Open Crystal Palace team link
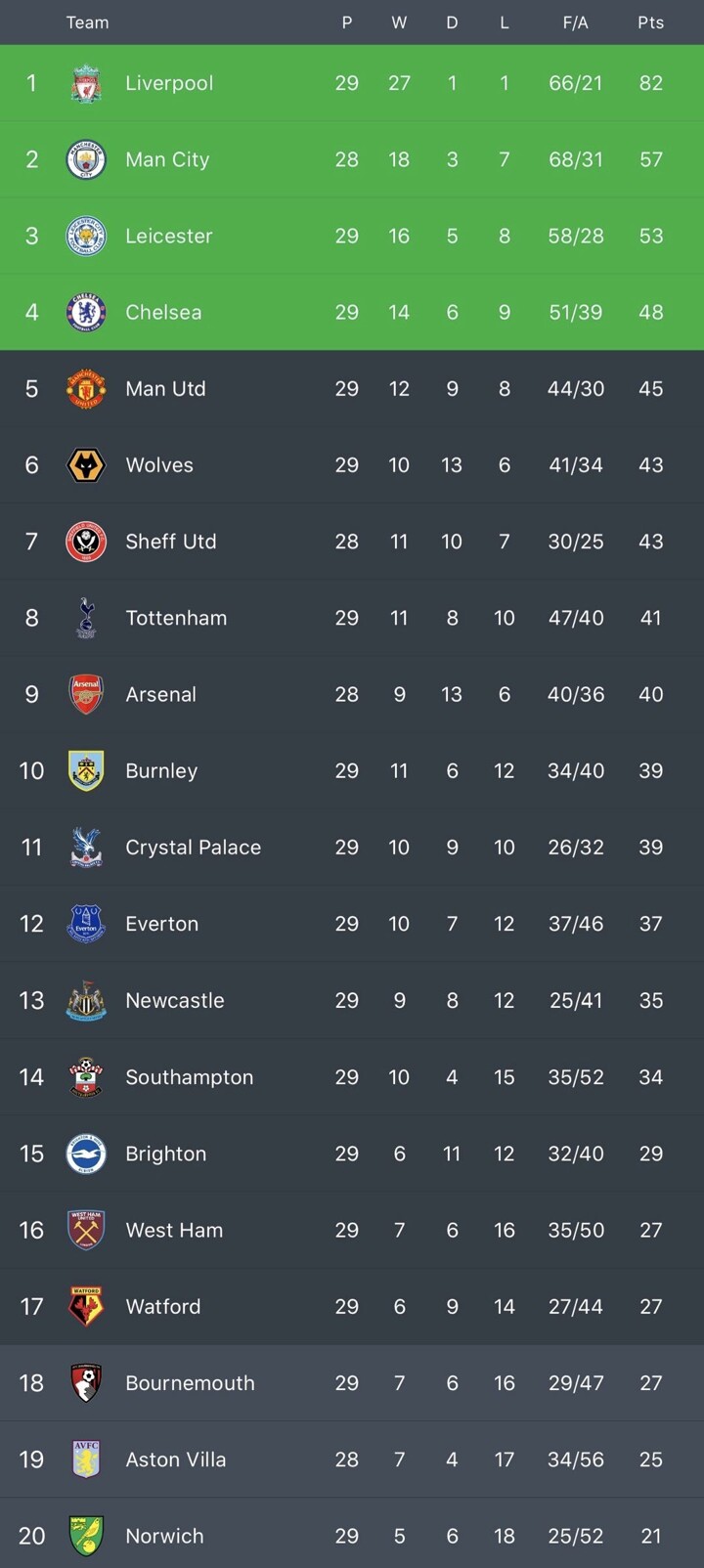 (x=193, y=848)
